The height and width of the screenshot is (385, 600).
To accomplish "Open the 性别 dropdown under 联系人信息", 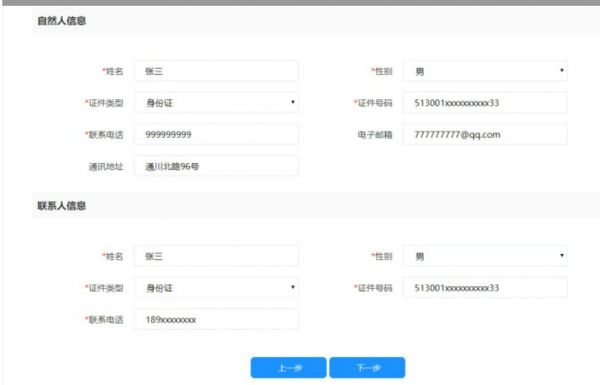I will point(485,256).
